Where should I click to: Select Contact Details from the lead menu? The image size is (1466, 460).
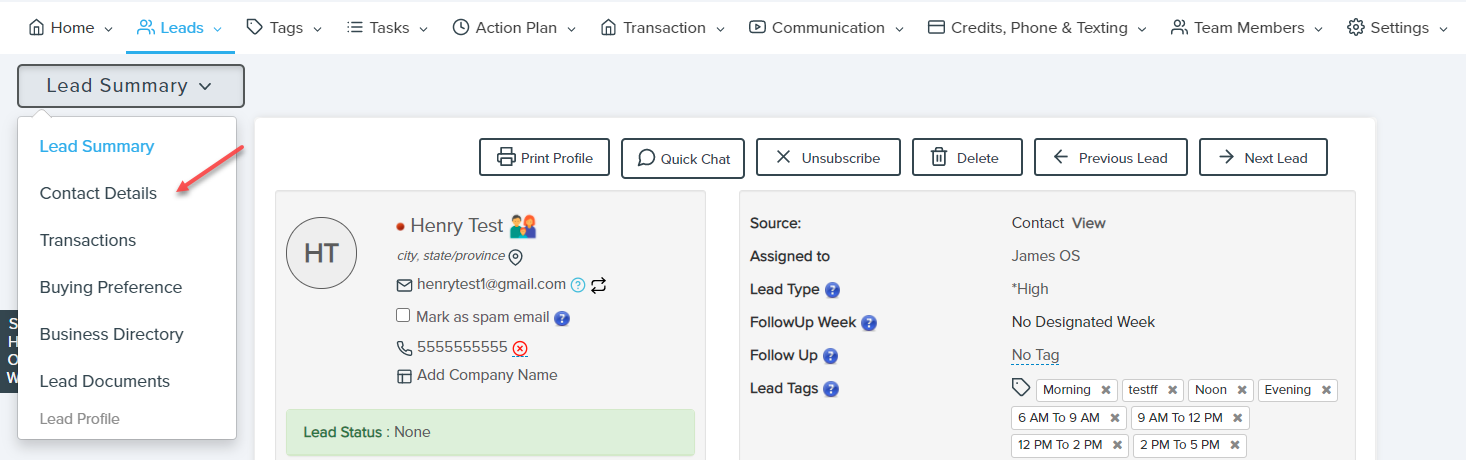click(98, 193)
